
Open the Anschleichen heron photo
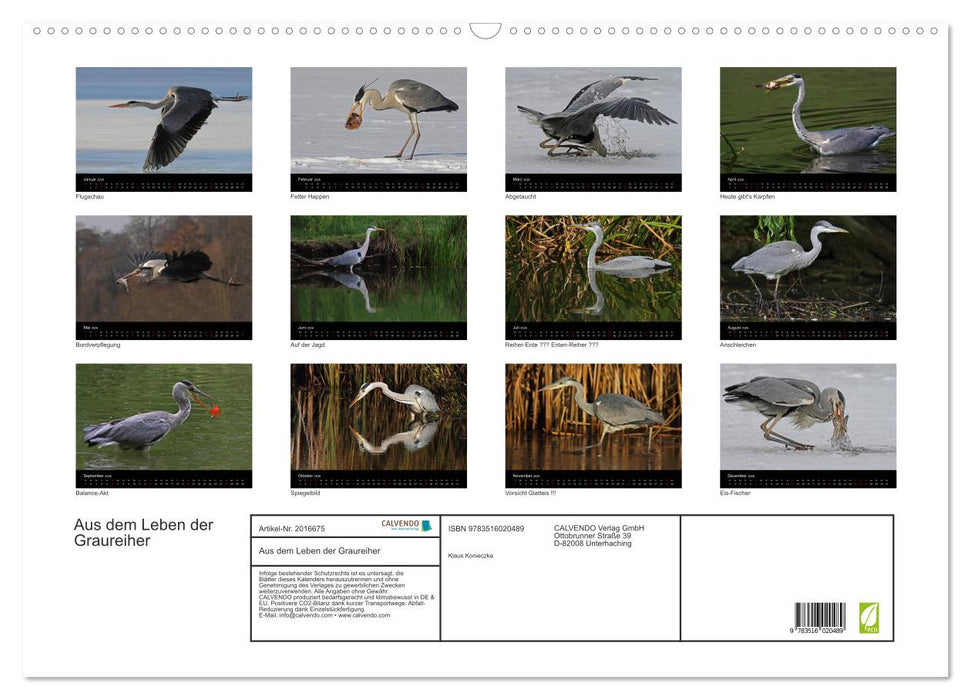click(x=808, y=269)
